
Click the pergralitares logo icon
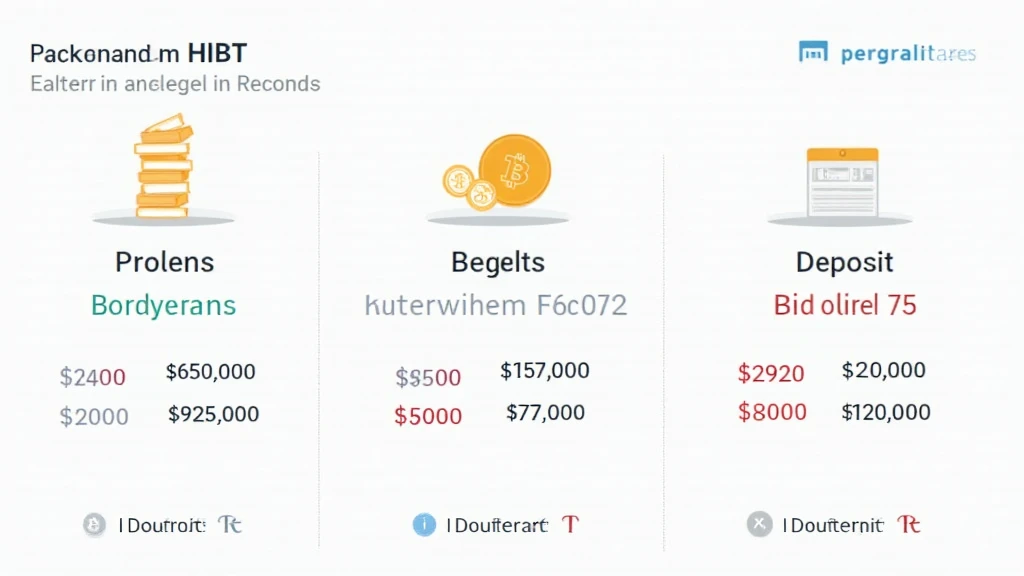pyautogui.click(x=813, y=53)
